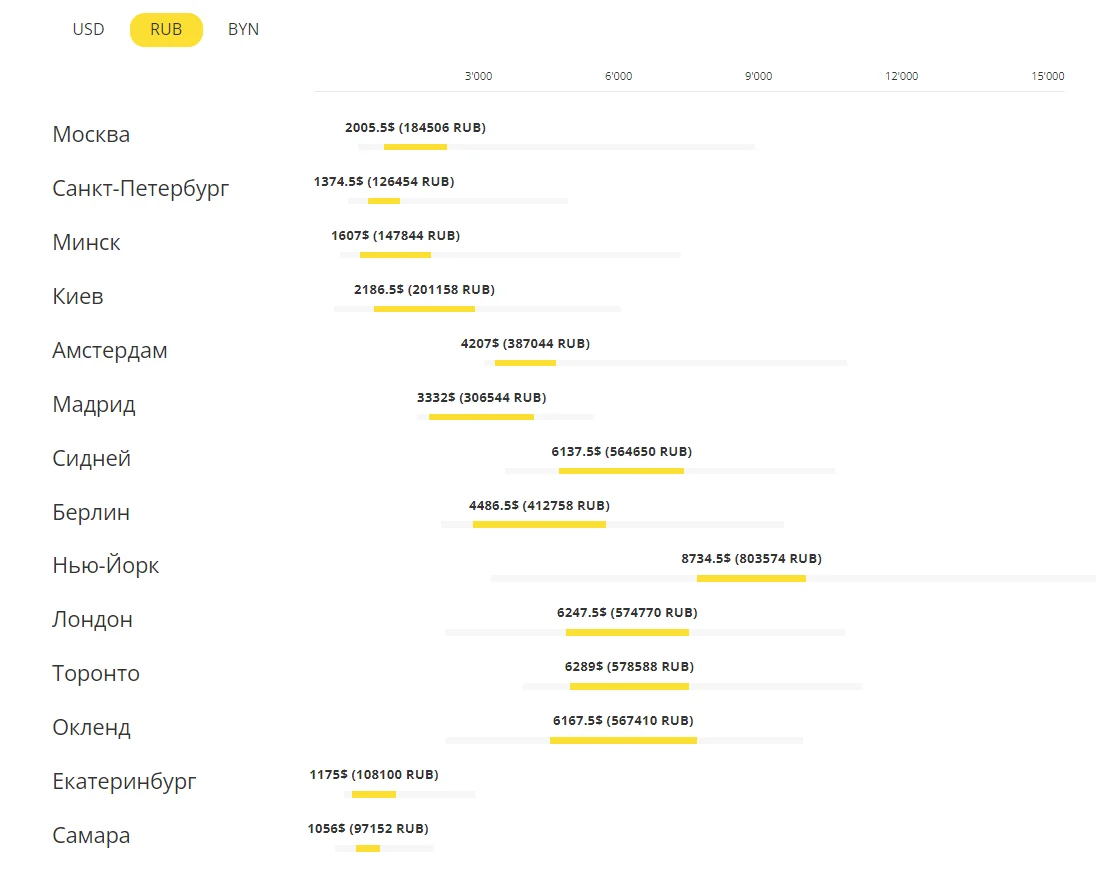Click the Окленд yellow salary bar
Viewport: 1096px width, 873px height.
(623, 740)
